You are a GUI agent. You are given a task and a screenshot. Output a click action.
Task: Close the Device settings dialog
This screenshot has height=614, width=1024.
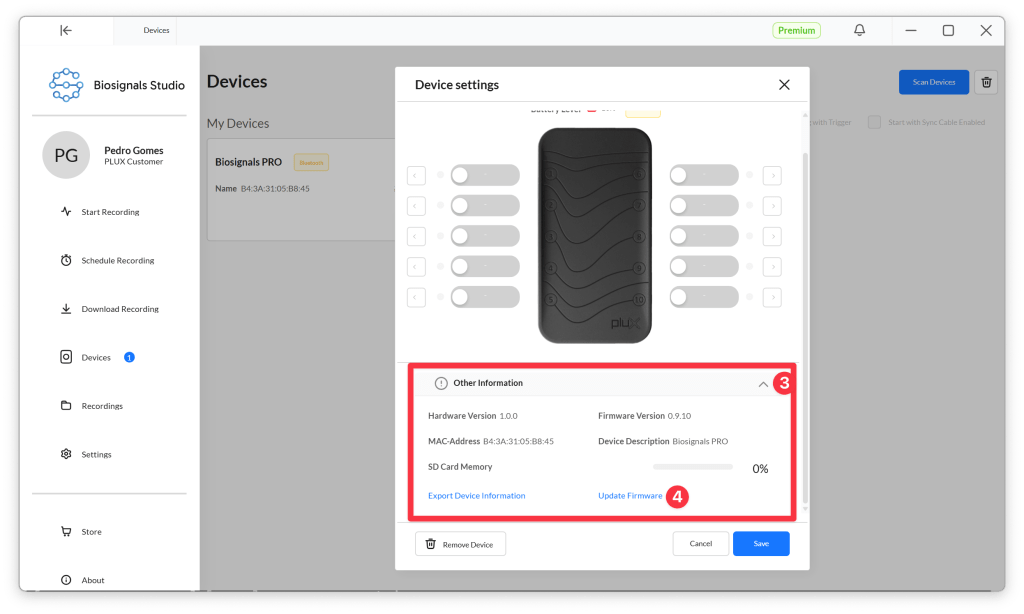pos(784,85)
